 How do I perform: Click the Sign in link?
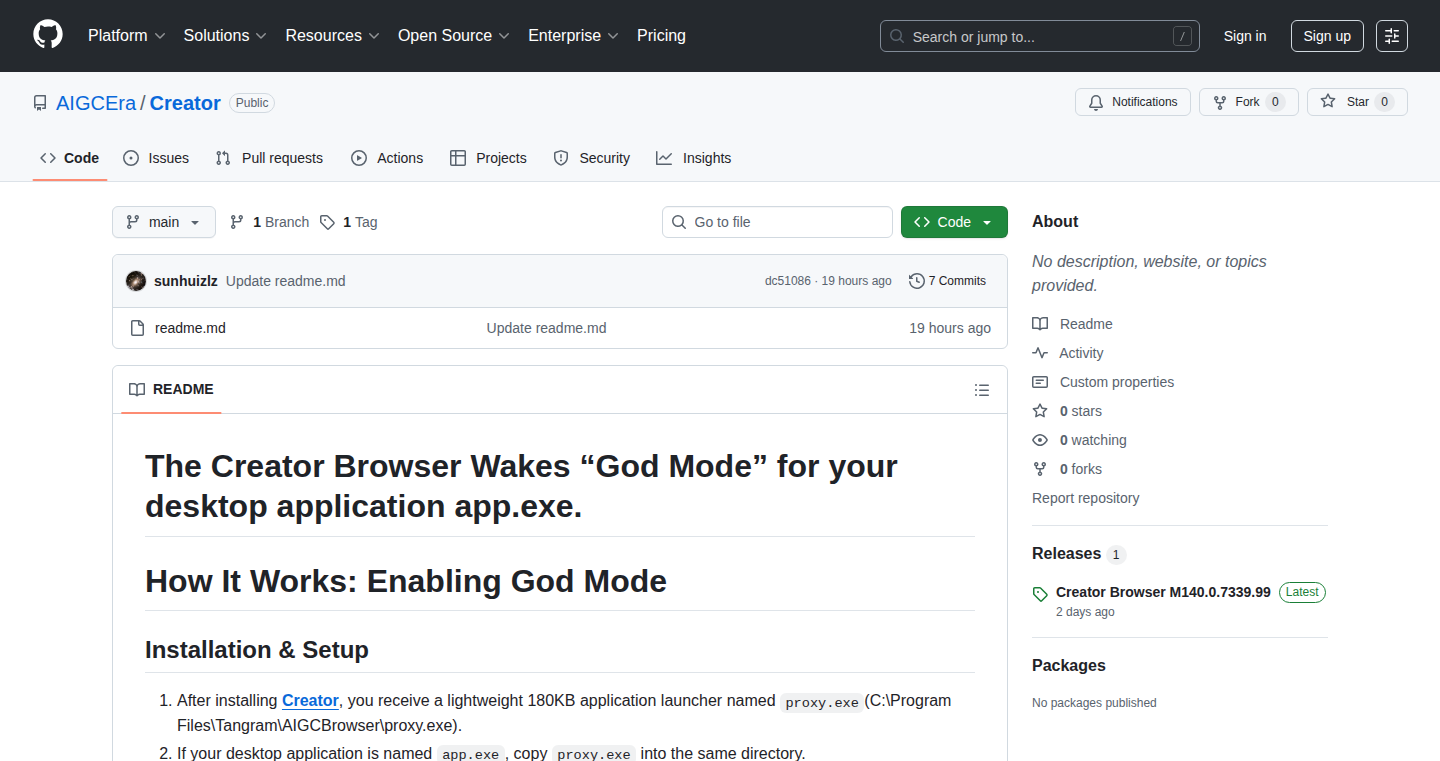1245,36
